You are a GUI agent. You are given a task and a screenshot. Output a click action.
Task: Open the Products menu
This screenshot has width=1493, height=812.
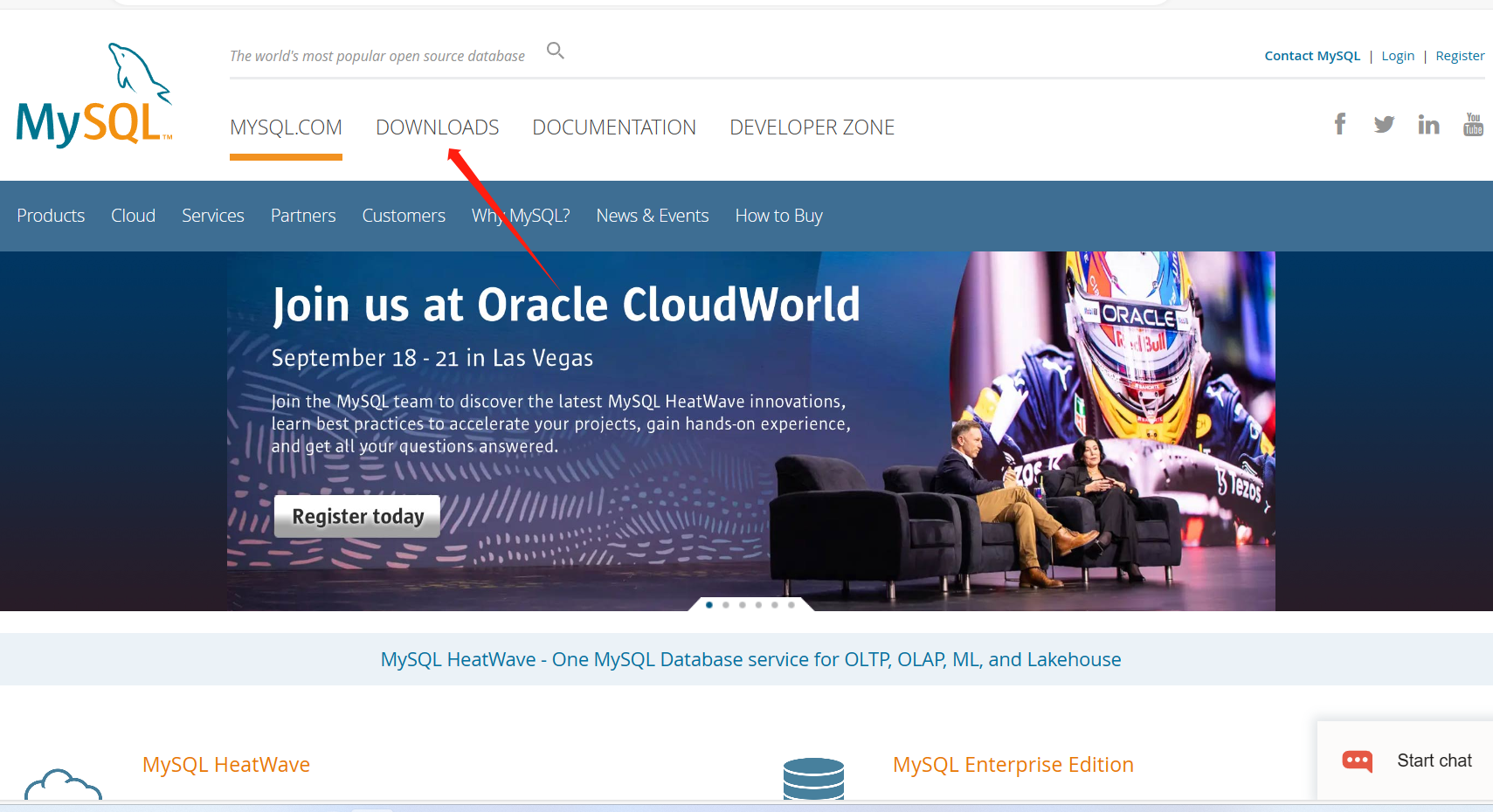51,216
